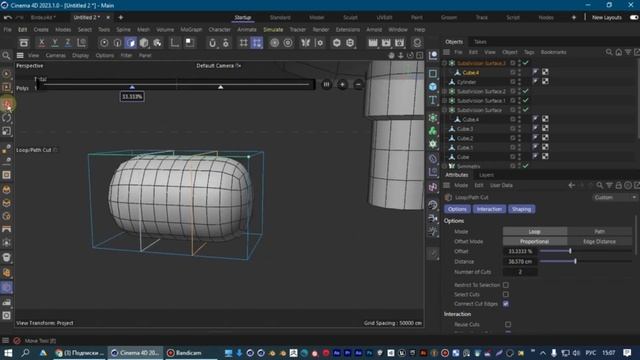Switch to the Takes tab

tap(480, 42)
